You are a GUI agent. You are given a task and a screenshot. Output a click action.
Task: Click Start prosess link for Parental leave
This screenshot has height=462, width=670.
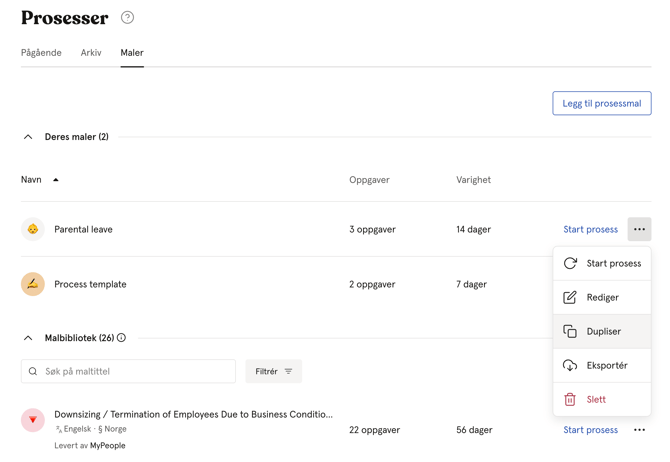click(591, 229)
